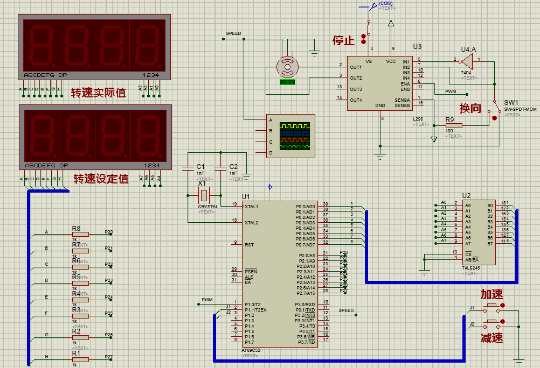Click the SPEED net label above the motor
Image resolution: width=540 pixels, height=368 pixels.
233,34
